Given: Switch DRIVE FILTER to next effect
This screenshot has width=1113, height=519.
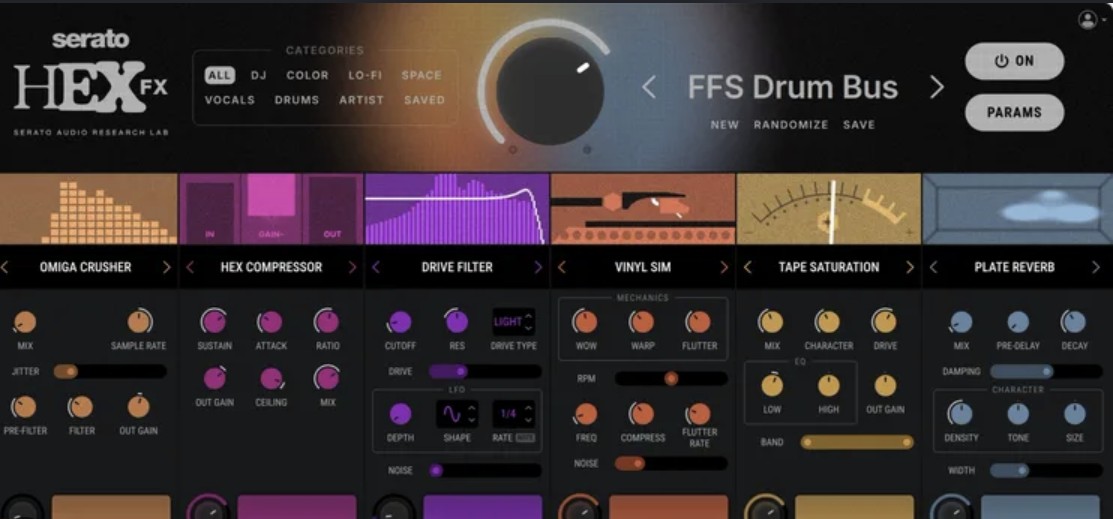Looking at the screenshot, I should (538, 267).
